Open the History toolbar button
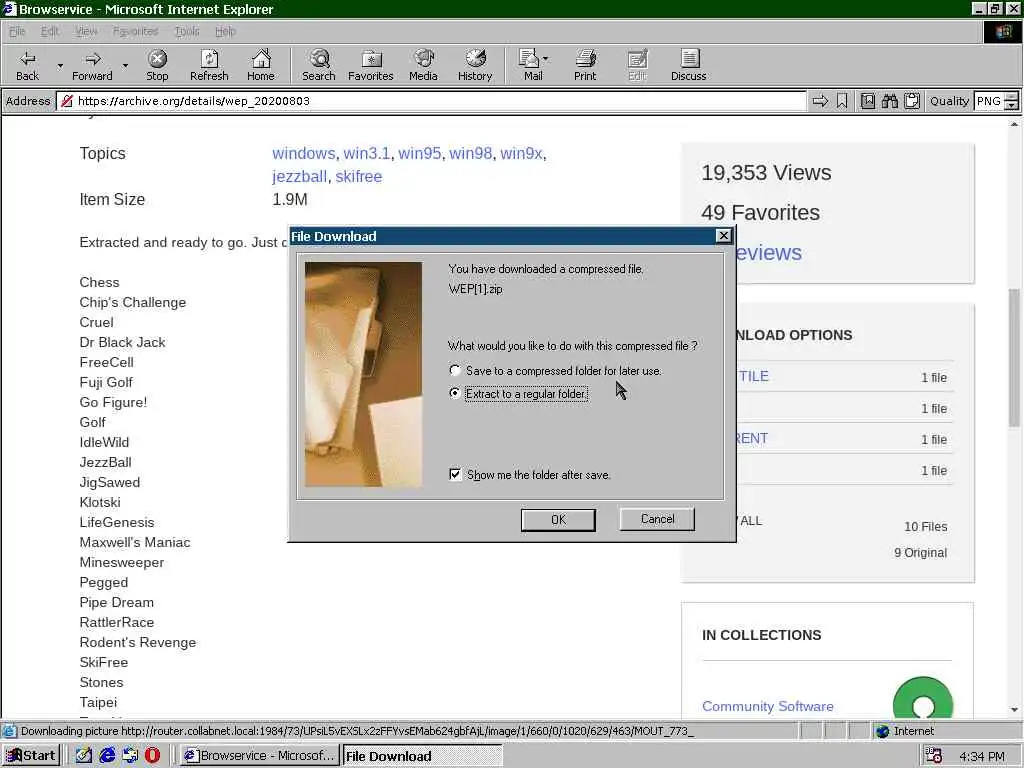 coord(475,65)
